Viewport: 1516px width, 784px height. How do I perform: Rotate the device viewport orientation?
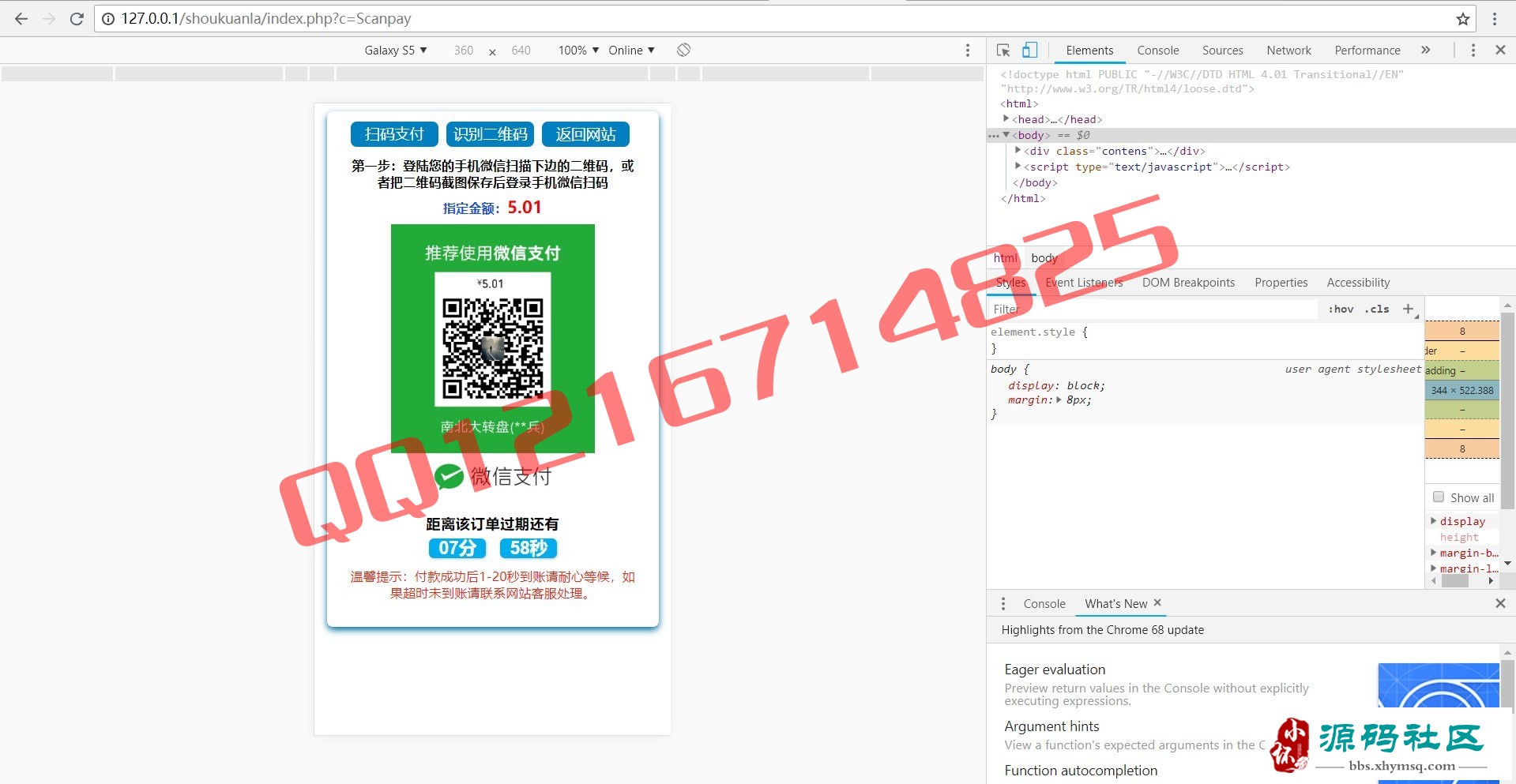(684, 50)
